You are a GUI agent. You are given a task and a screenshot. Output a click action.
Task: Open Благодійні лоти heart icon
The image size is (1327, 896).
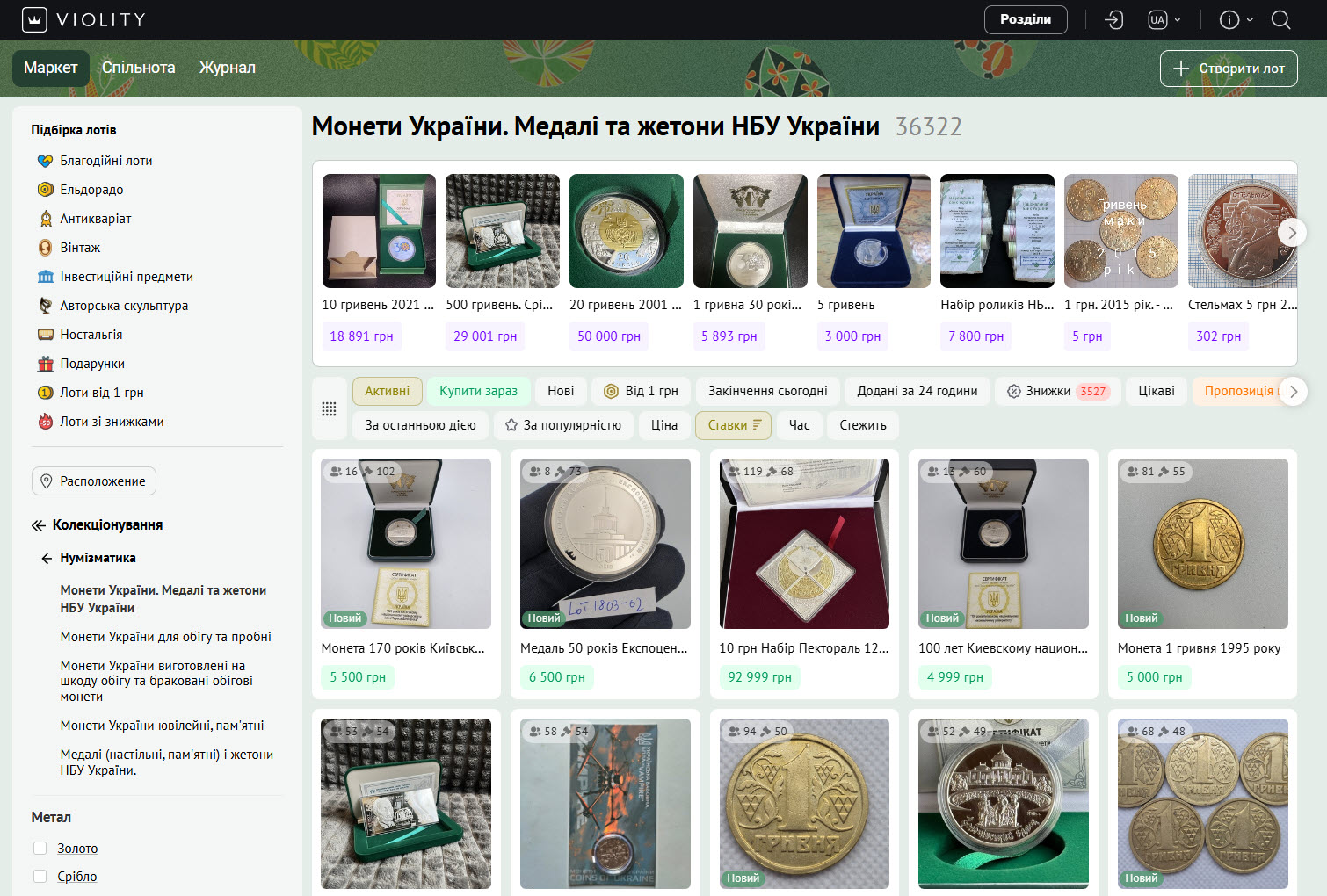pos(46,161)
